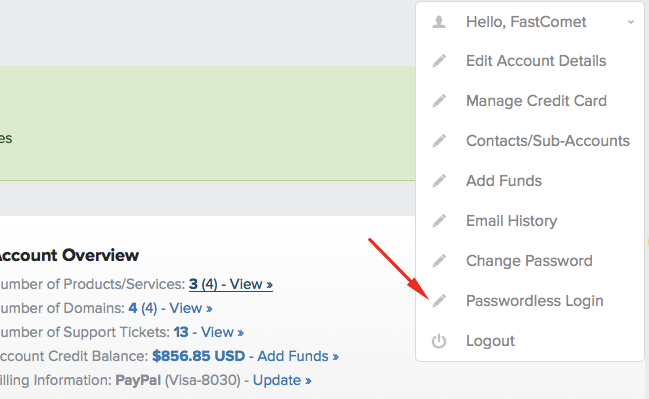649x399 pixels.
Task: Follow the Add Funds link beside credit balance
Action: coord(298,356)
